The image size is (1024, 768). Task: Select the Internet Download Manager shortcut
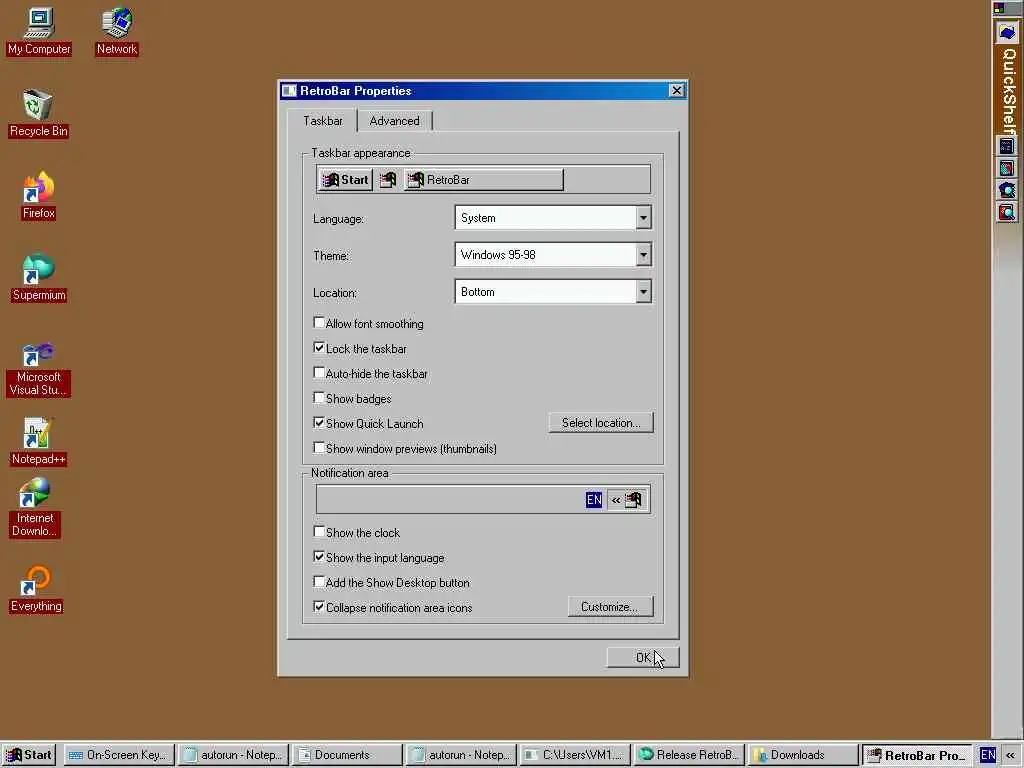[x=35, y=507]
